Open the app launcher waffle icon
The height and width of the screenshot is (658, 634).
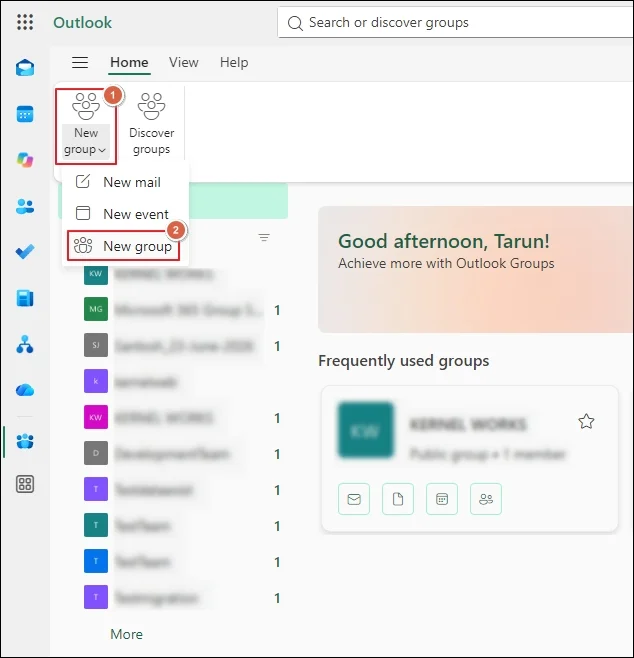(x=25, y=22)
